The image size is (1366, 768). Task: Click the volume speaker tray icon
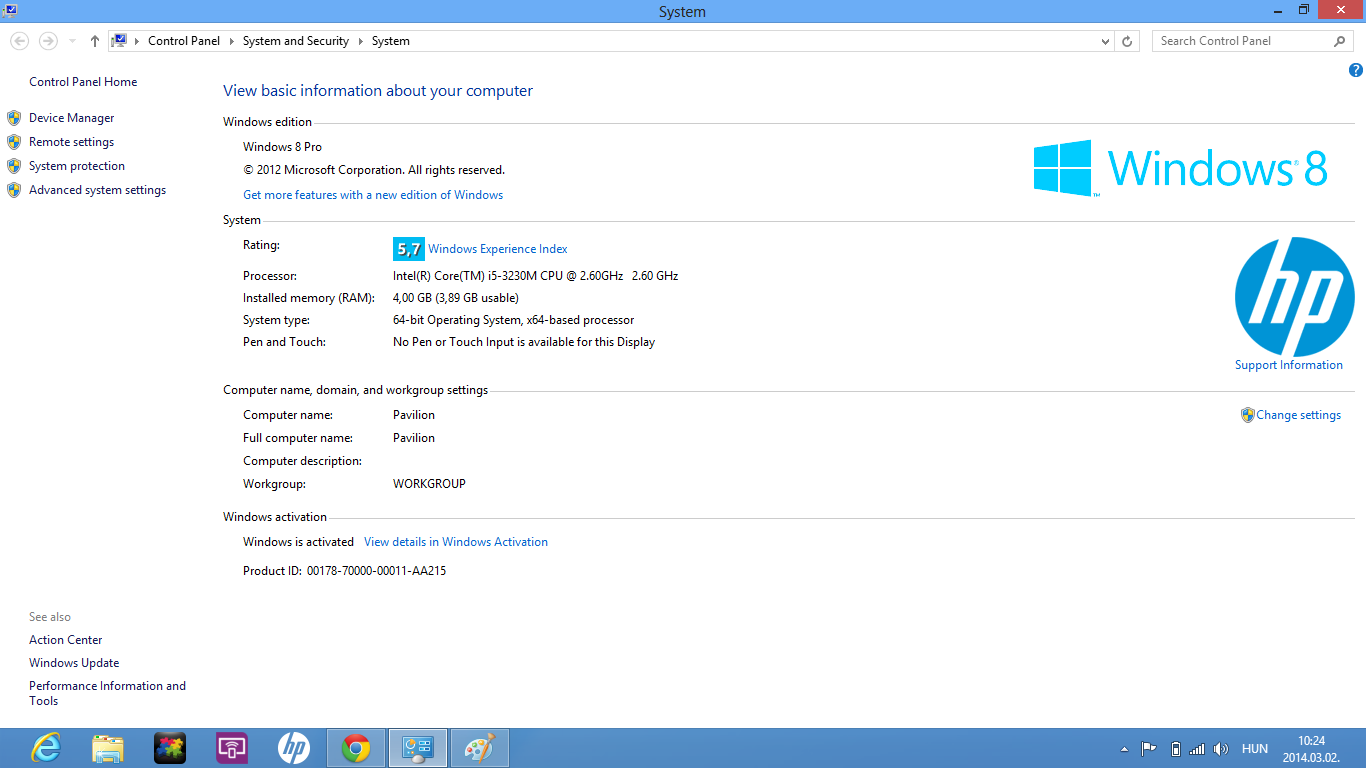pos(1220,749)
